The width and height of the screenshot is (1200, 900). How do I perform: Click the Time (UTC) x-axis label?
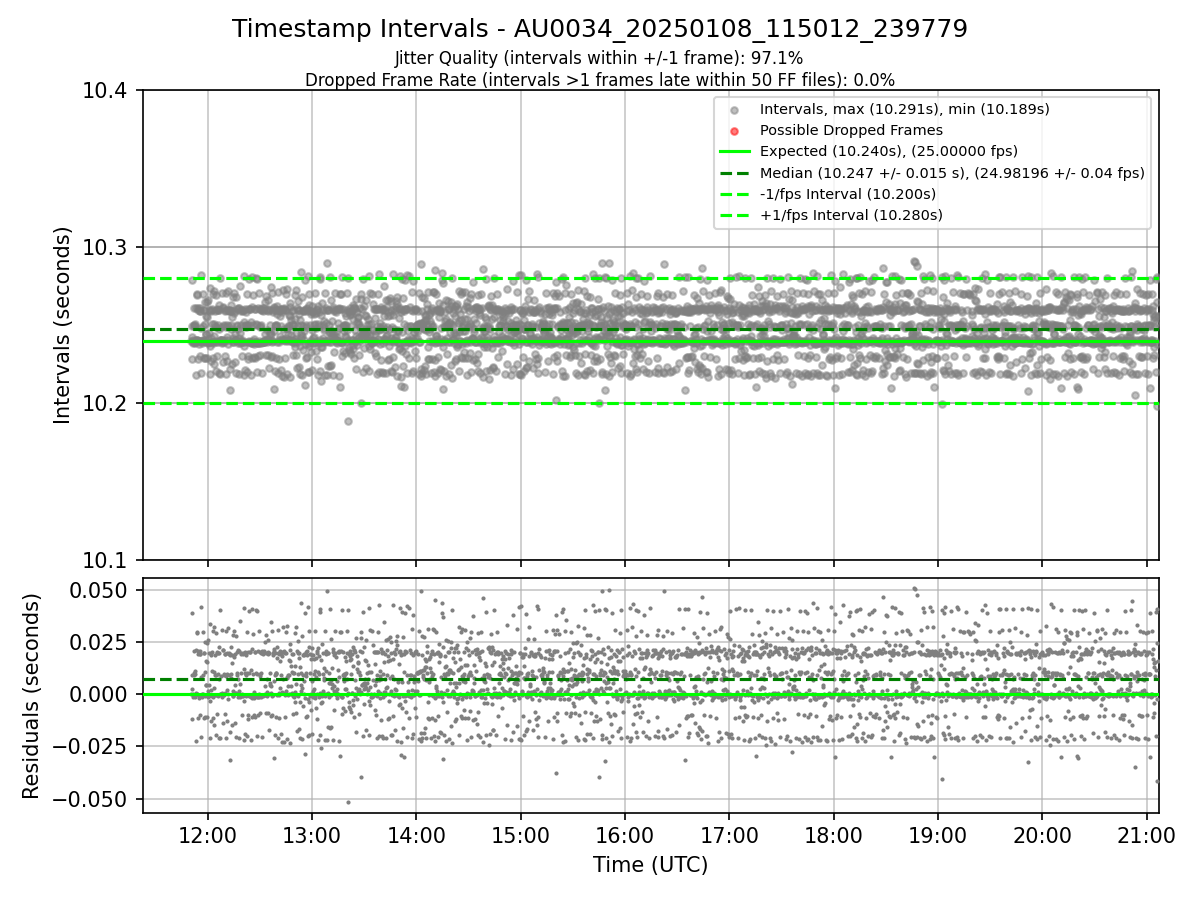click(650, 864)
